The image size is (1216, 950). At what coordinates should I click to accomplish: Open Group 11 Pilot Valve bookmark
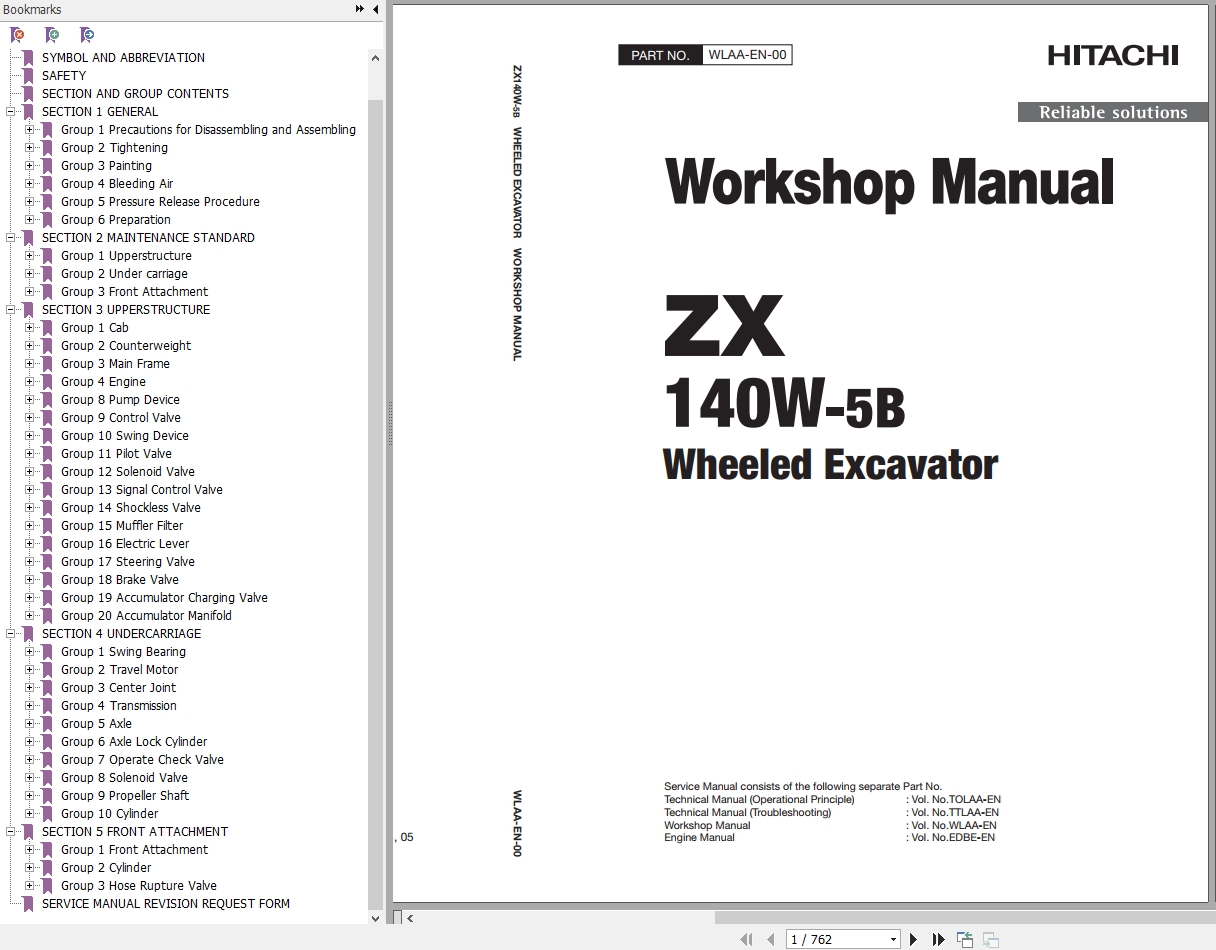tap(116, 454)
